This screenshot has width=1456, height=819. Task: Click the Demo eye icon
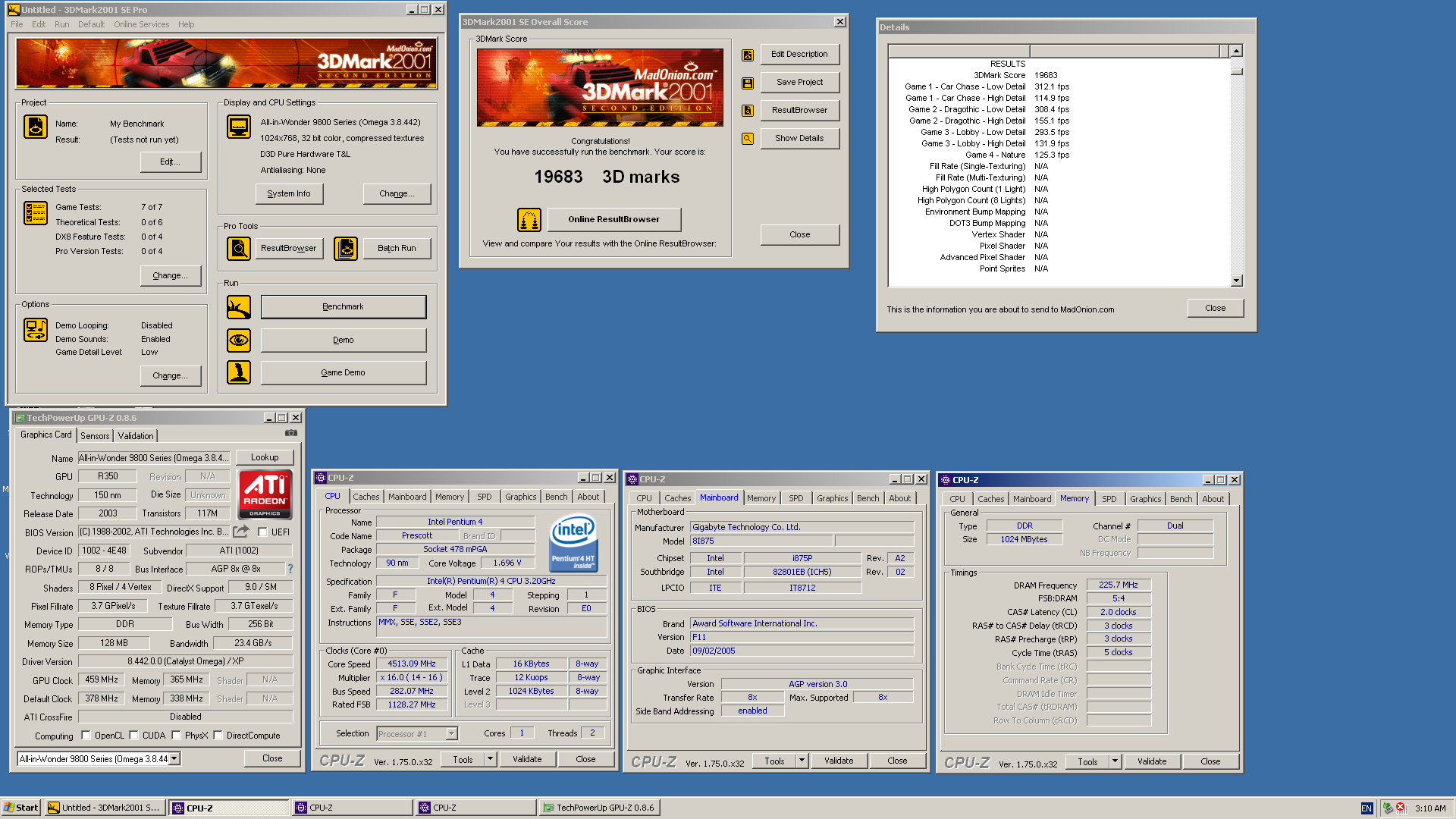point(239,340)
